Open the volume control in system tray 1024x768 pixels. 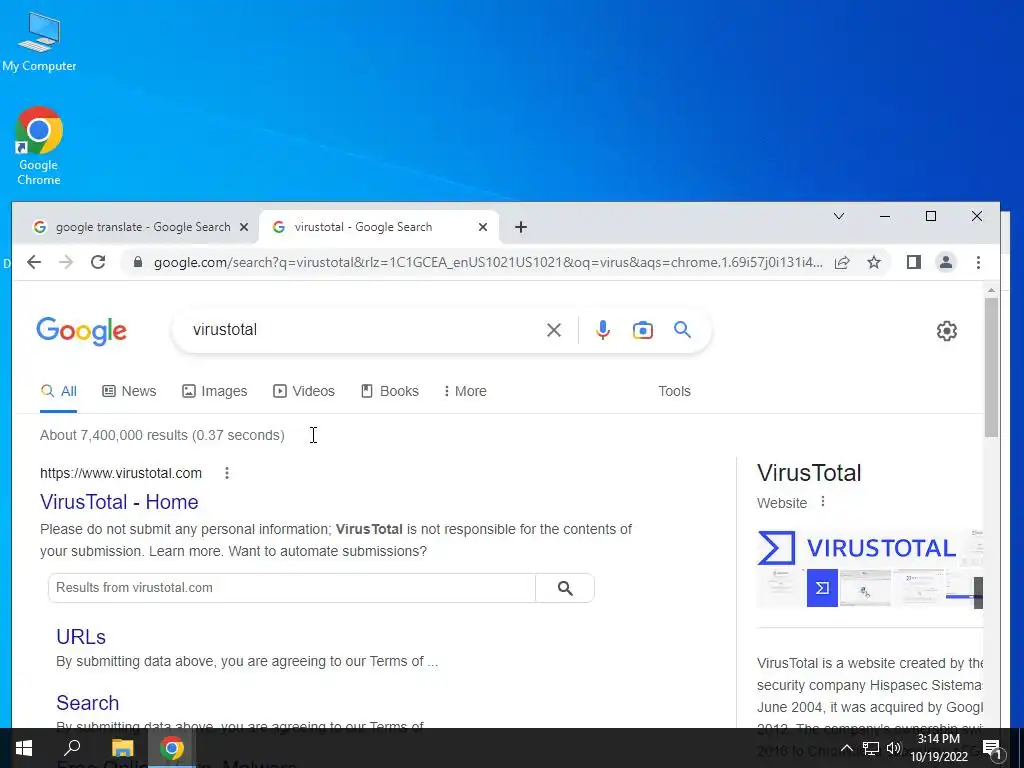[894, 748]
